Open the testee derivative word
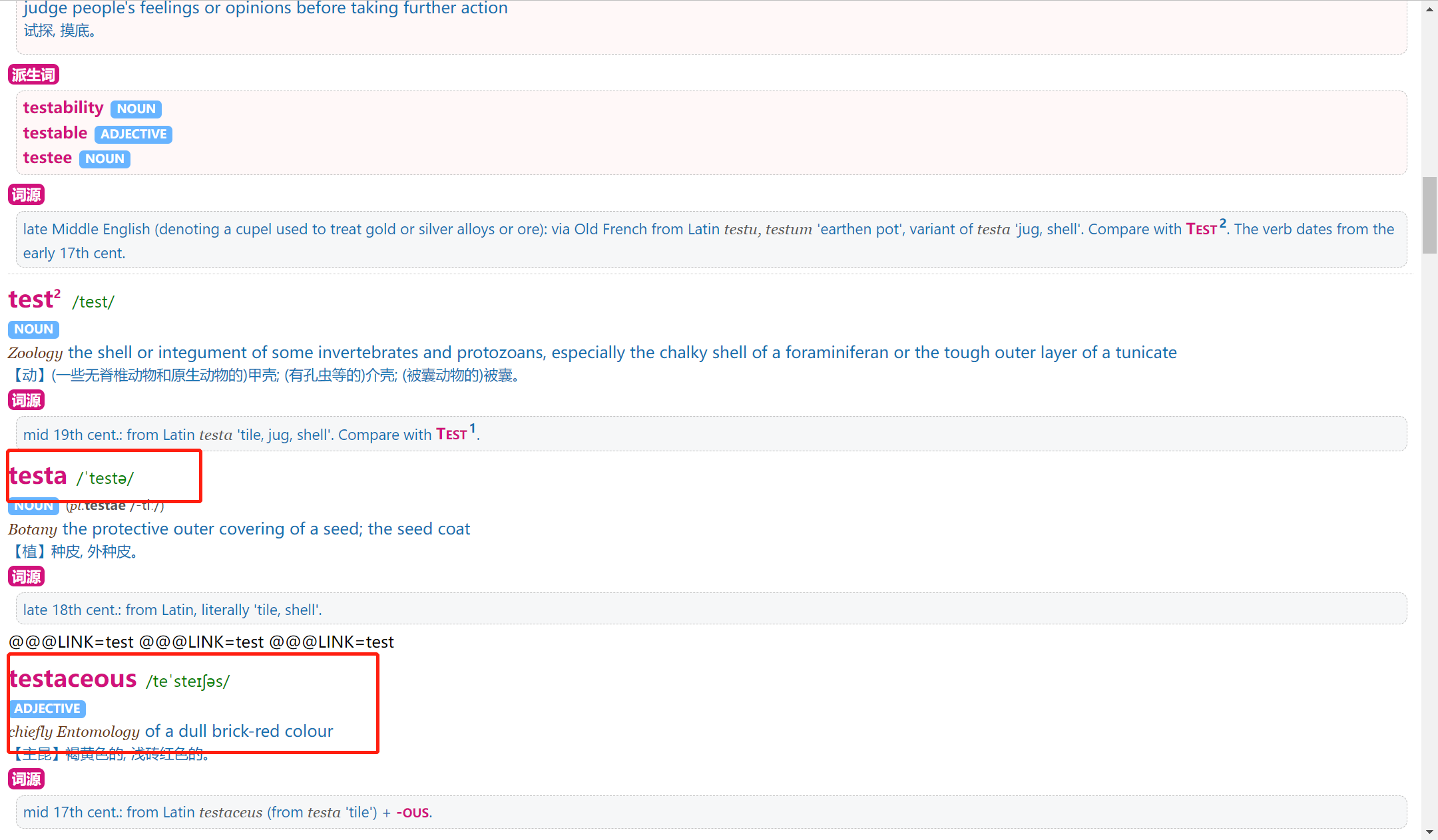This screenshot has width=1438, height=840. coord(47,158)
